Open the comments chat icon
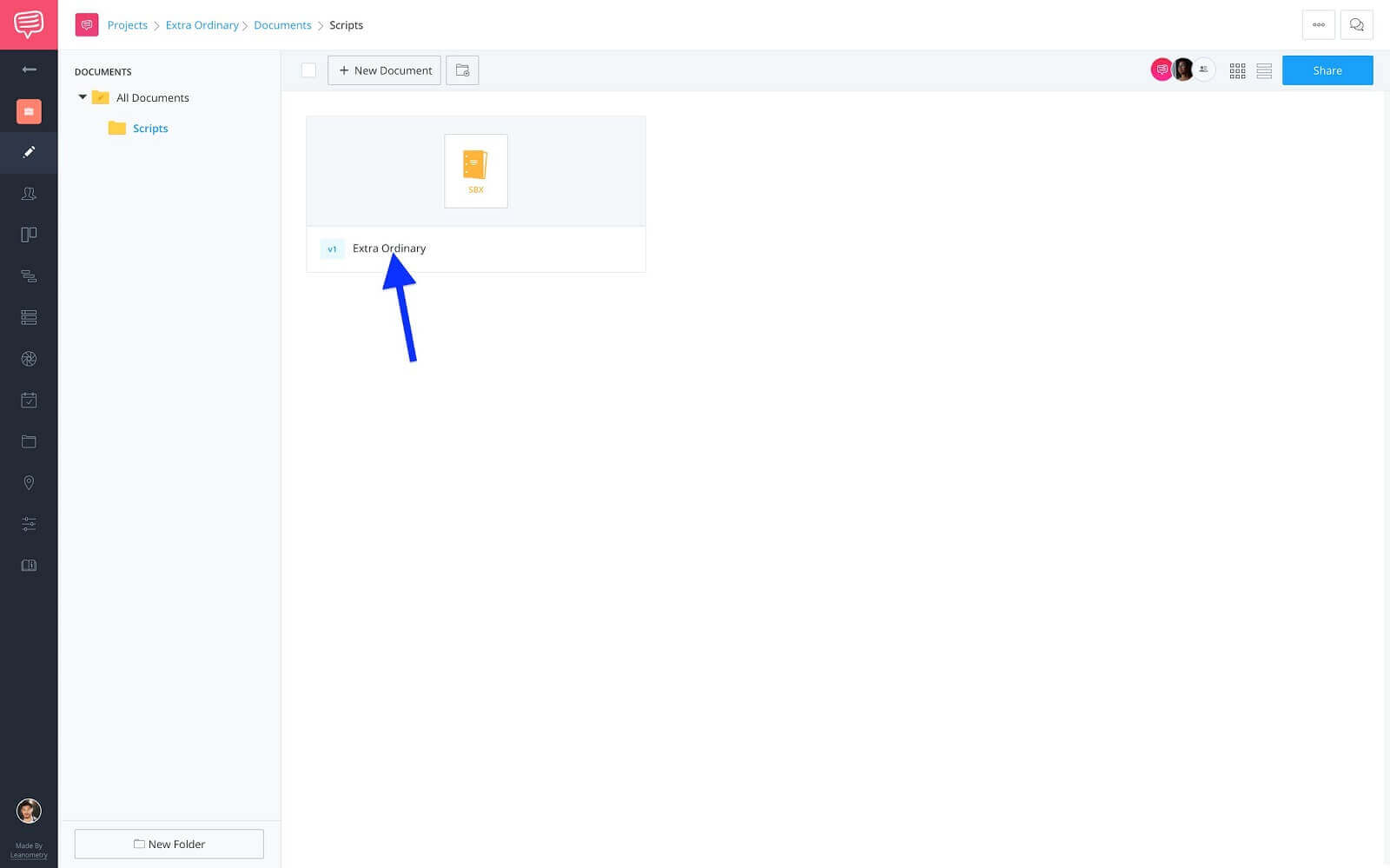 pos(1356,25)
